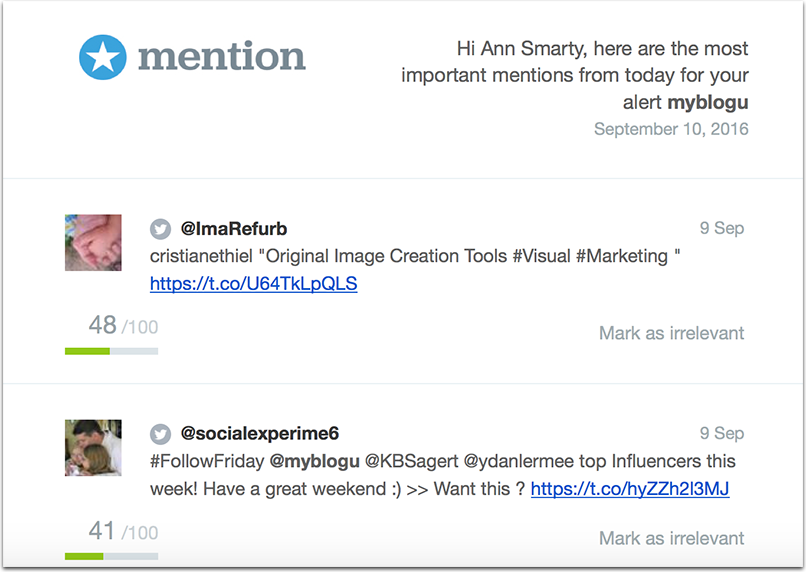Image resolution: width=806 pixels, height=572 pixels.
Task: Click the 41/100 influence score bar
Action: pos(111,556)
